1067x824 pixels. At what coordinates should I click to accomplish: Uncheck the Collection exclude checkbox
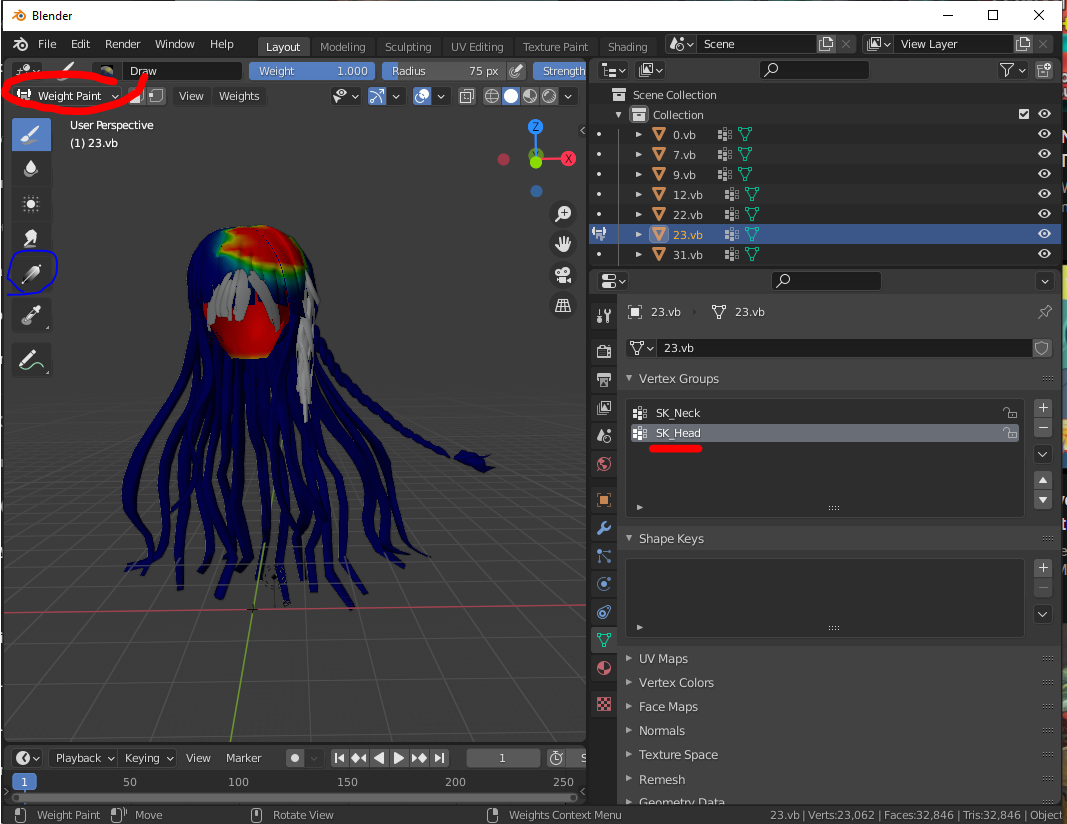[x=1023, y=114]
